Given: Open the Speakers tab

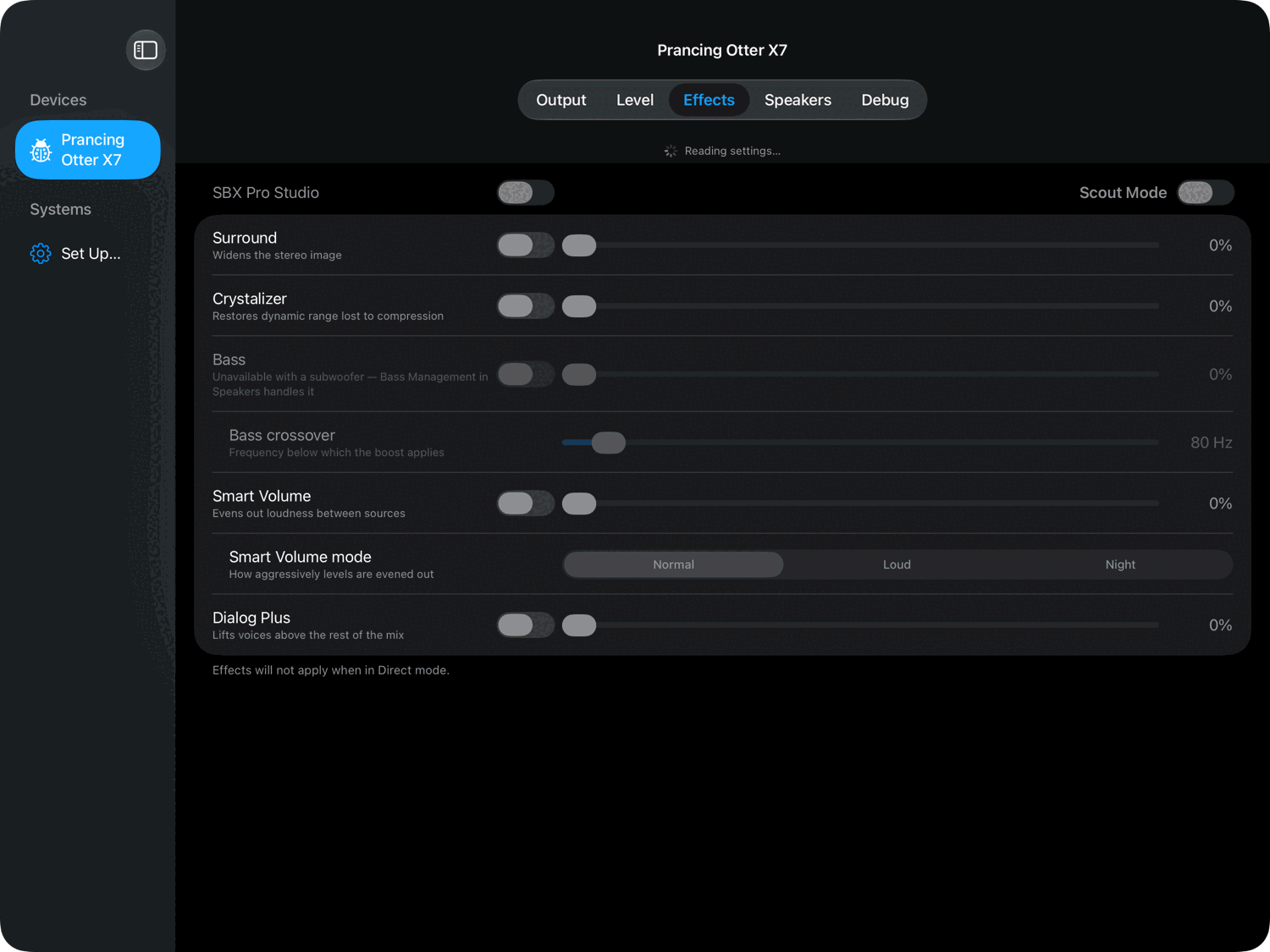Looking at the screenshot, I should (798, 100).
